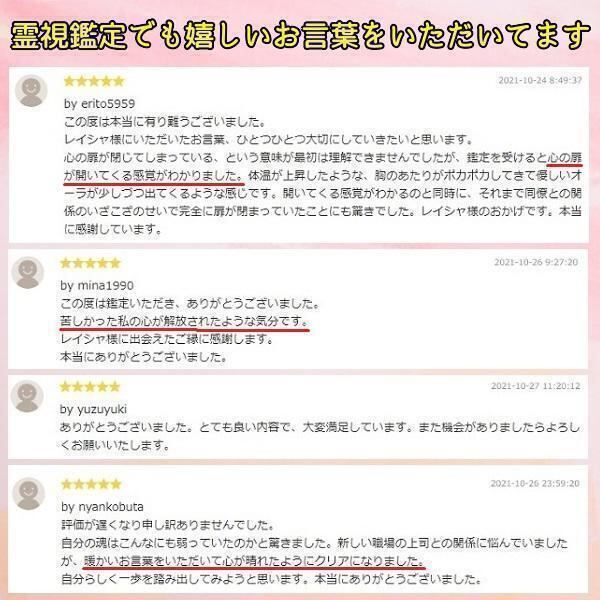The image size is (600, 600).
Task: Click the 2021-10-26 23:59:20 timestamp
Action: click(535, 483)
